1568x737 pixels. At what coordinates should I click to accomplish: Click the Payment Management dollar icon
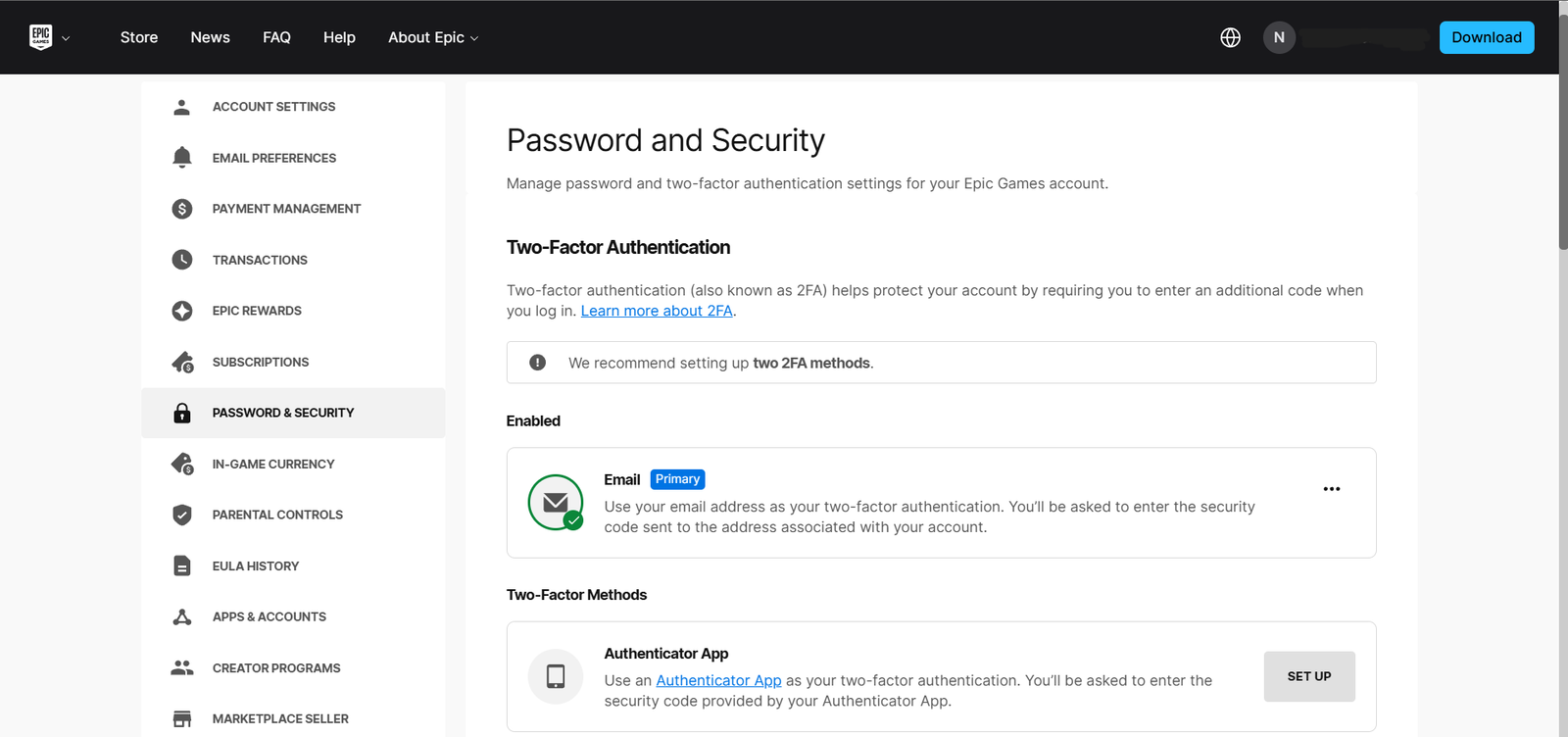(181, 209)
